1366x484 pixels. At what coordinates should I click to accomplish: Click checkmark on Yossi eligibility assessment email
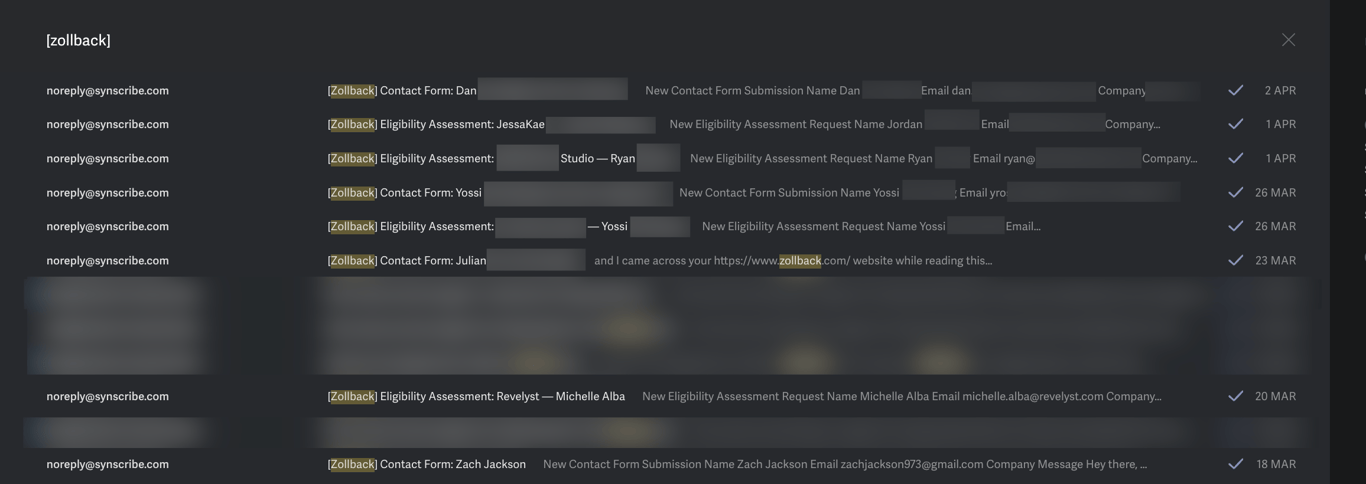click(x=1236, y=226)
